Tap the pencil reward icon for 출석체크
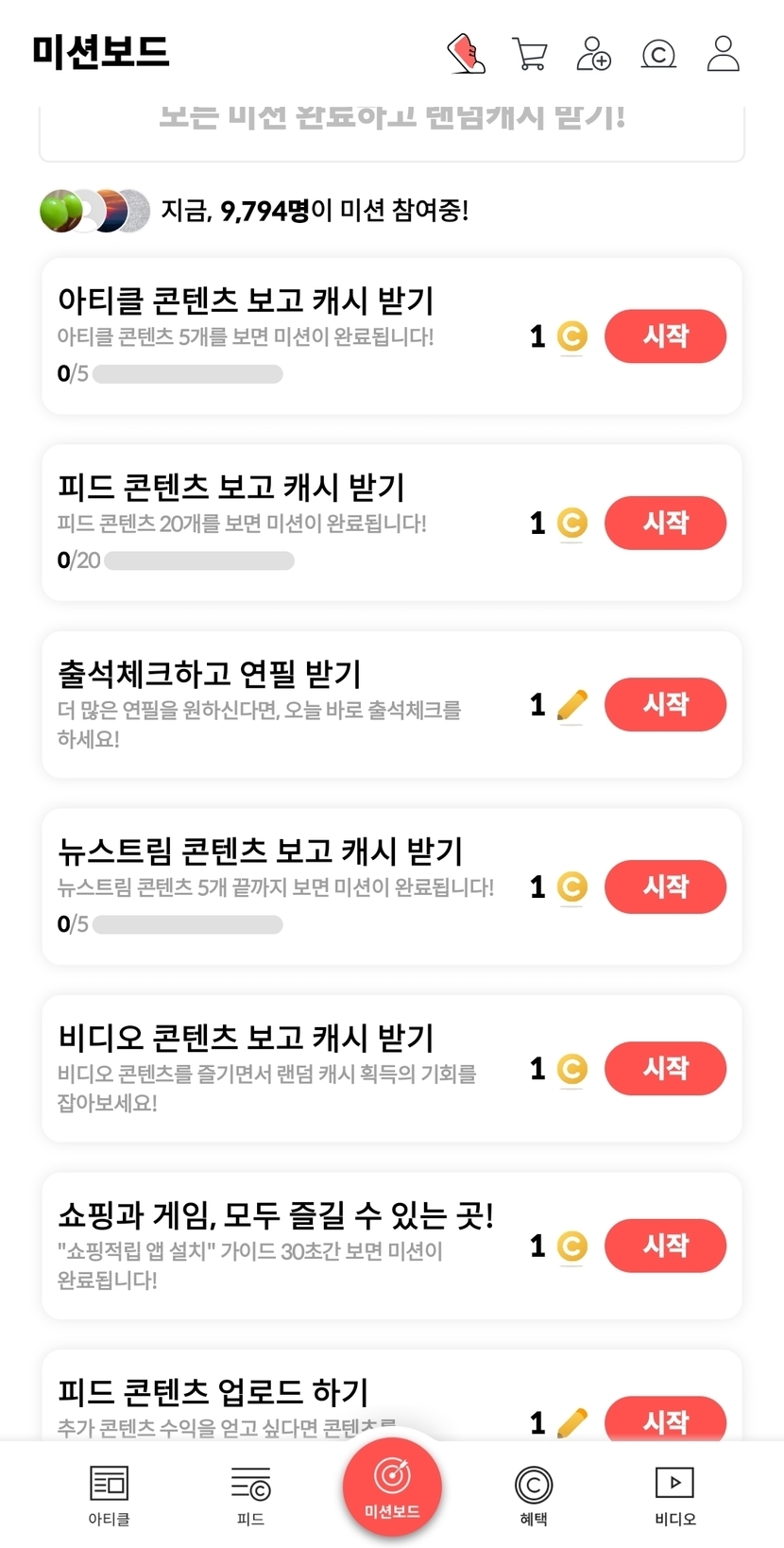 coord(571,705)
